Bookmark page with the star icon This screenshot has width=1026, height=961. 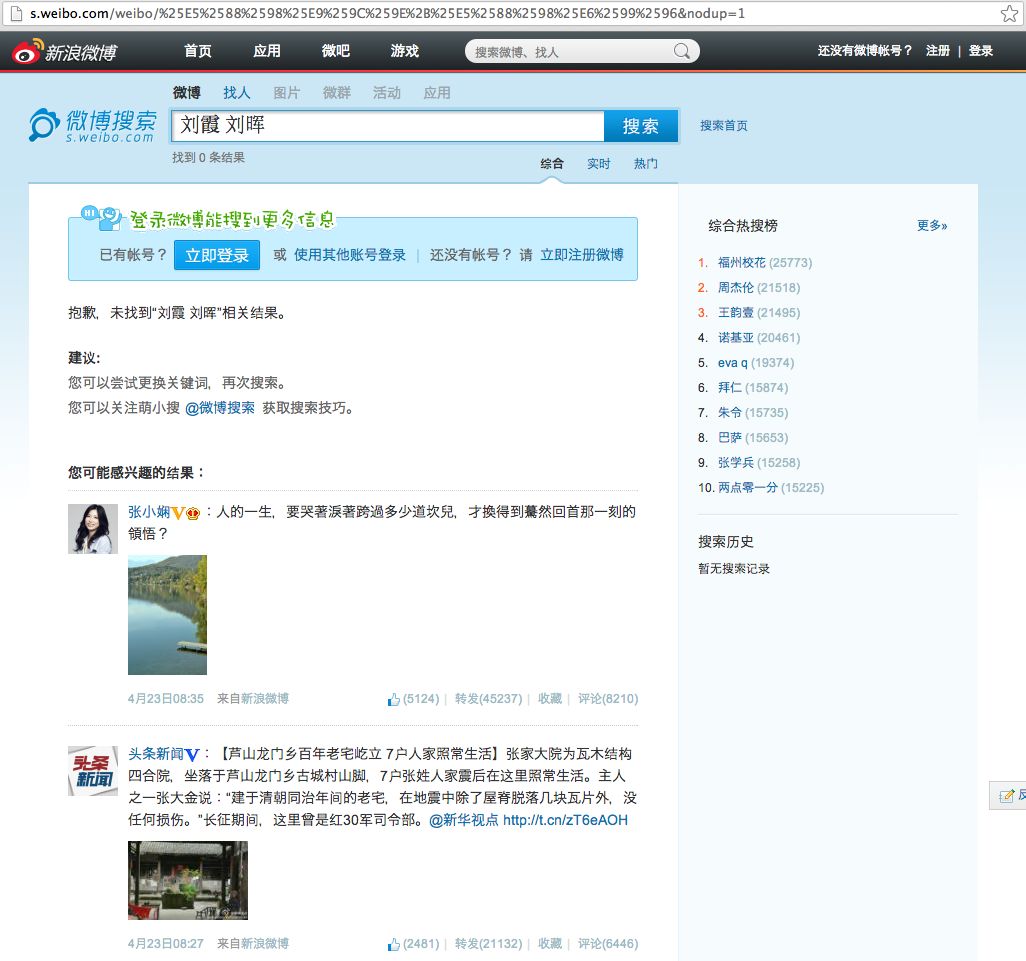[1009, 13]
